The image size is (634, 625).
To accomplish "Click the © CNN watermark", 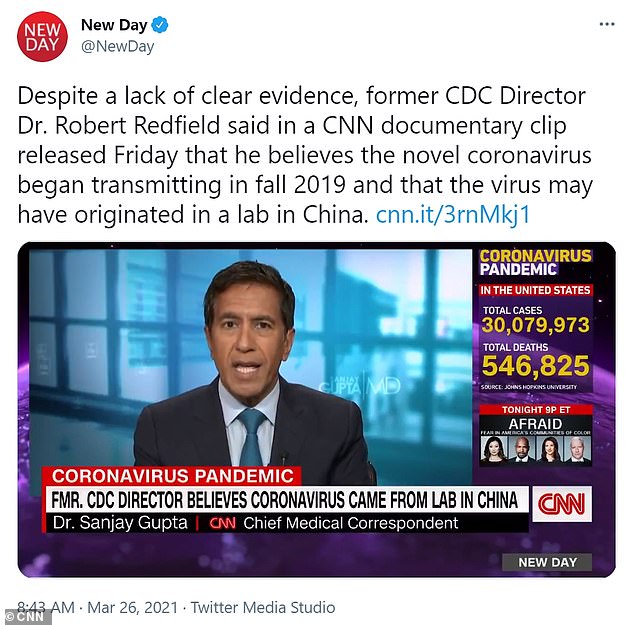I will pos(25,617).
